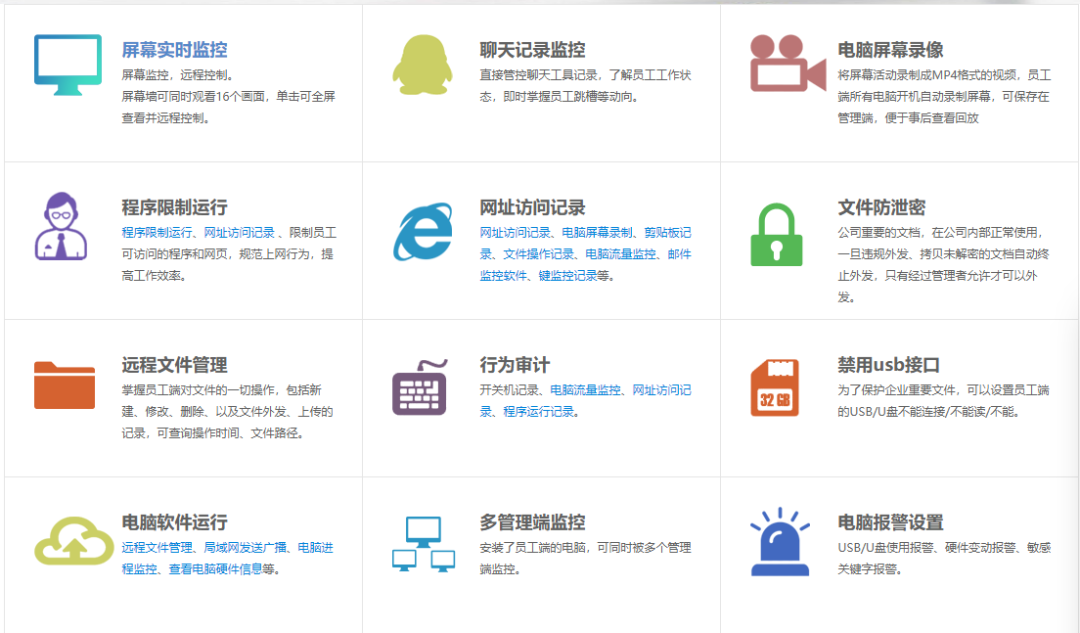Click the keyboard audit icon
The image size is (1080, 633).
(420, 393)
